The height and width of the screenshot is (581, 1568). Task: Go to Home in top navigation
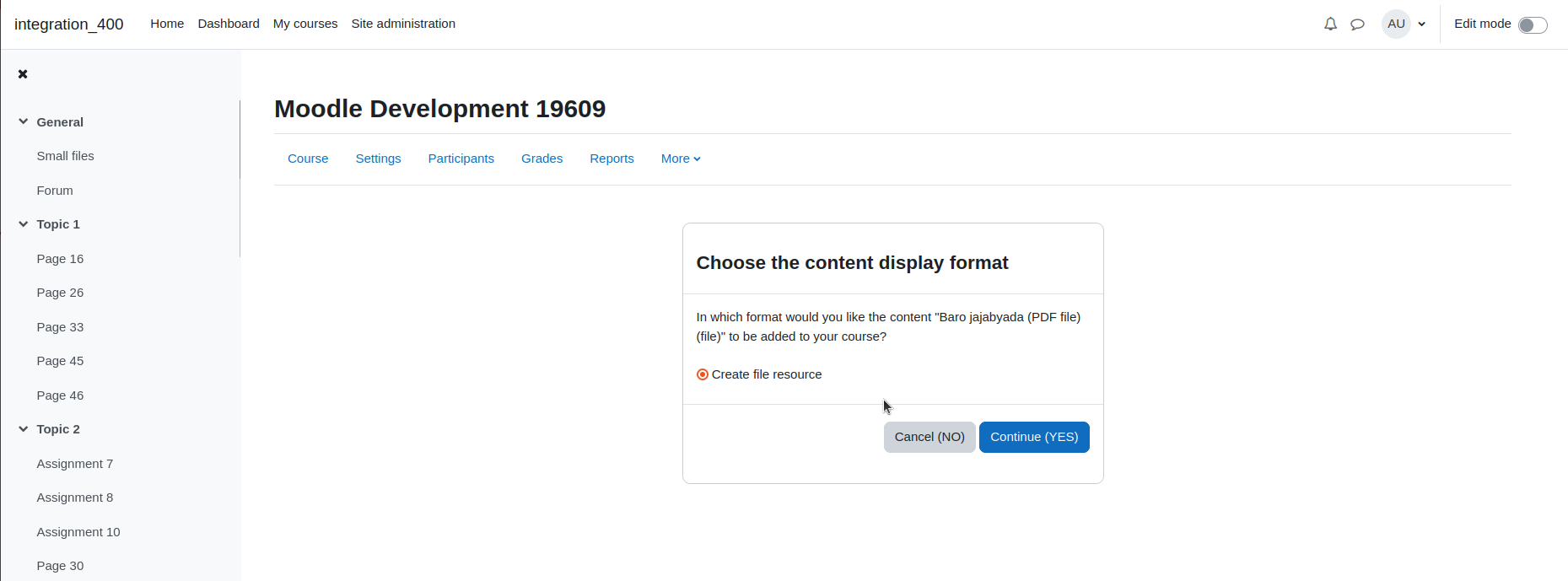point(167,24)
